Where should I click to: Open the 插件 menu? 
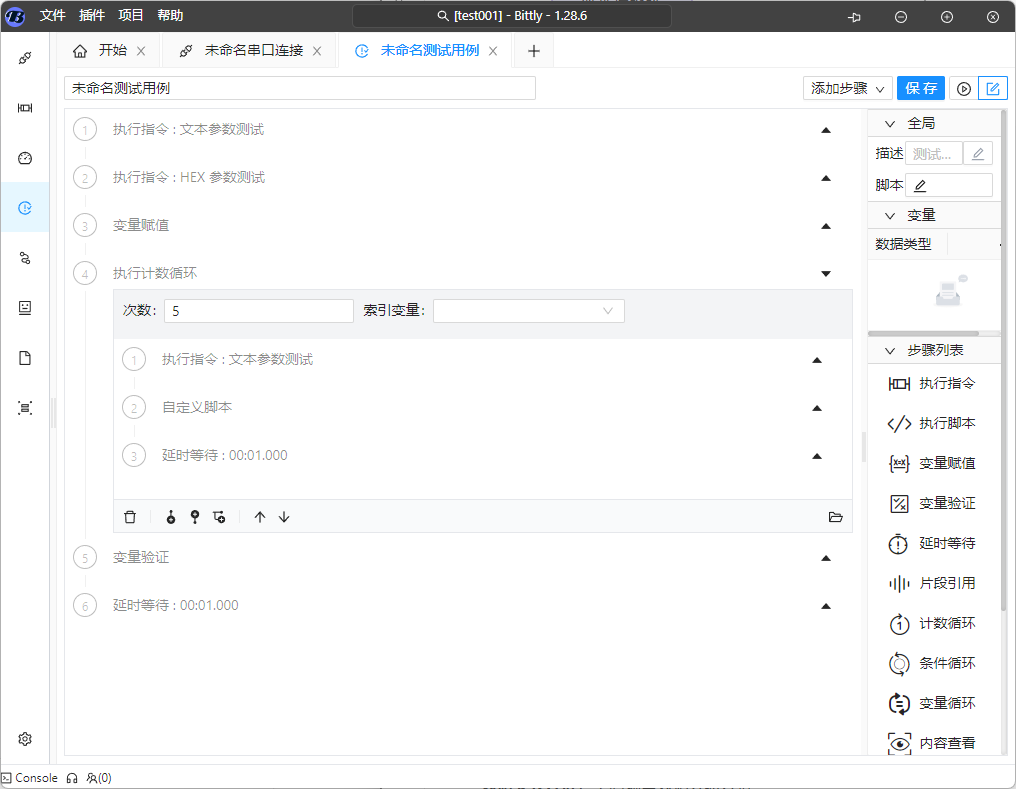point(92,16)
